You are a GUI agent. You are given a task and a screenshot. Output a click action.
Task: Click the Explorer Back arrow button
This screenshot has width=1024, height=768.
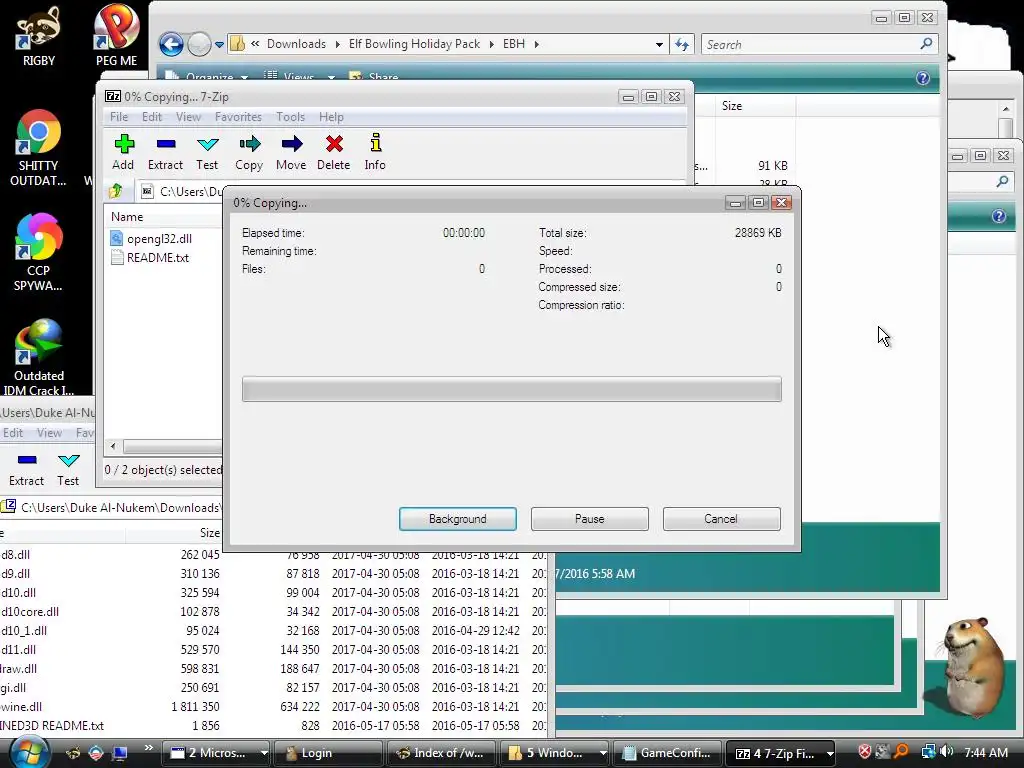(171, 44)
